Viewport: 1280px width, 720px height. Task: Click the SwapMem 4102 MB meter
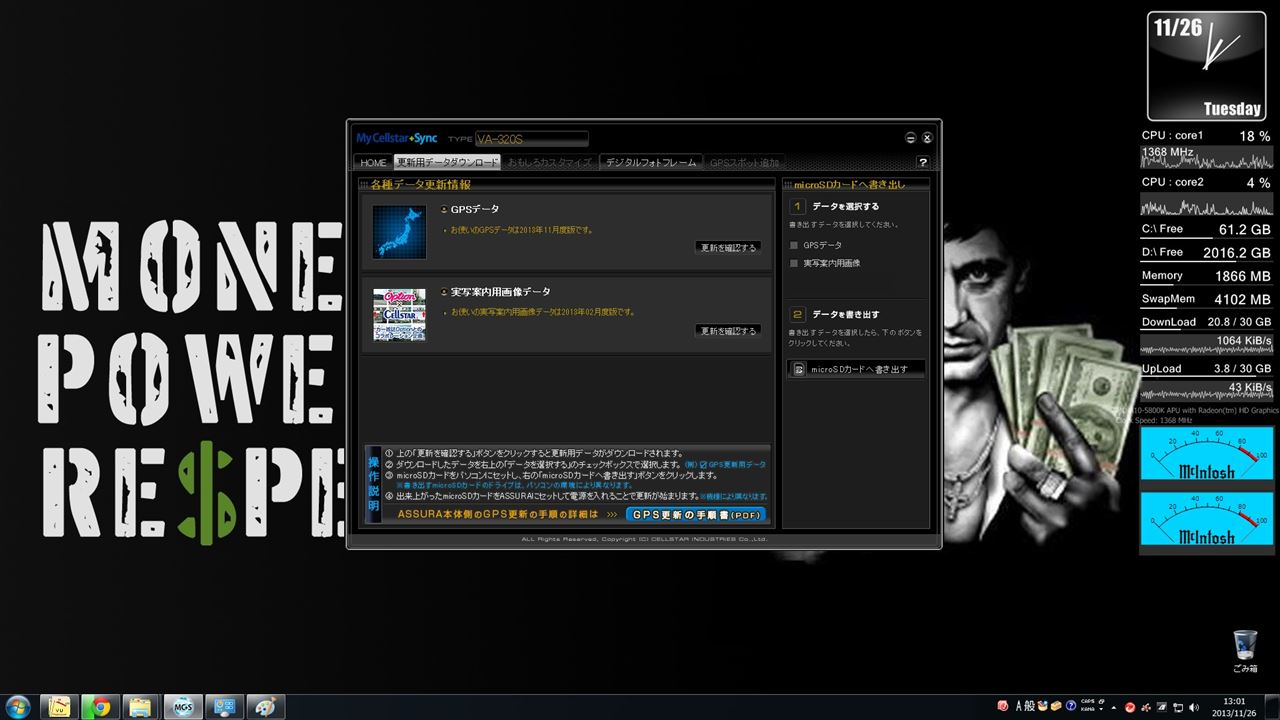coord(1207,299)
